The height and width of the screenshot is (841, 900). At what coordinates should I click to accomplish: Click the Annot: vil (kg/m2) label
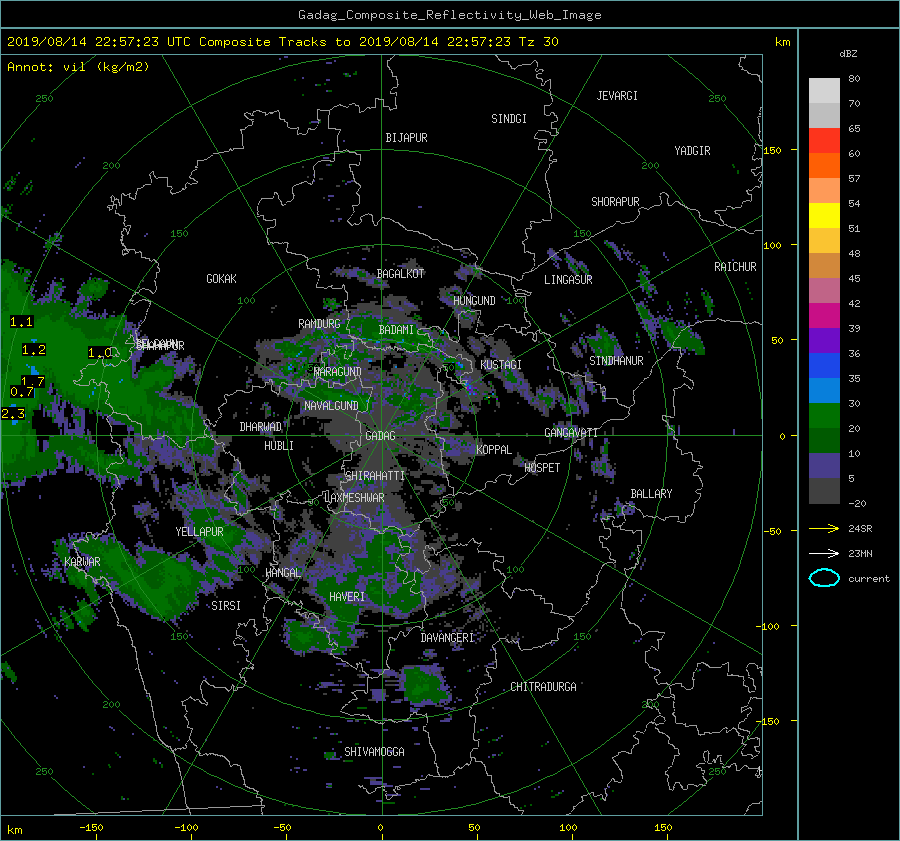[78, 67]
